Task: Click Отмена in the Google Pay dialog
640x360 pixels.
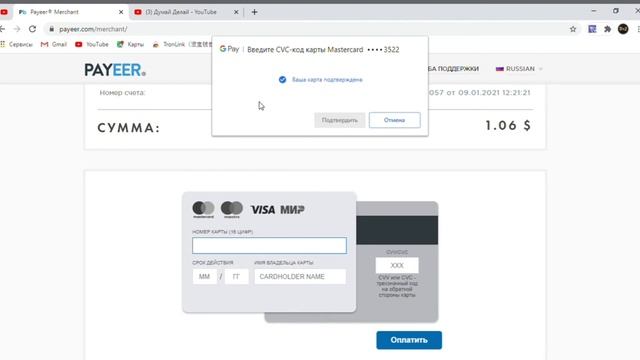Action: point(395,120)
